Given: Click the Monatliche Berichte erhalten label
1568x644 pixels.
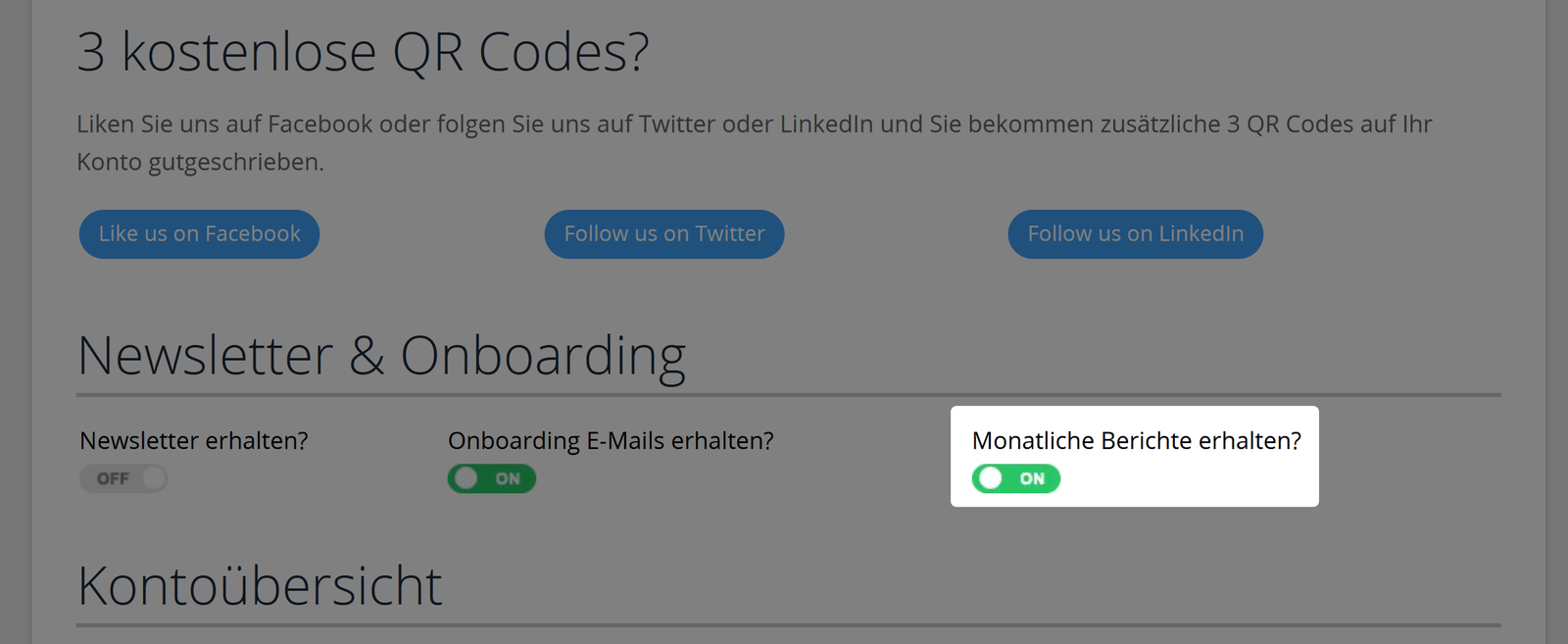Looking at the screenshot, I should [x=1137, y=441].
